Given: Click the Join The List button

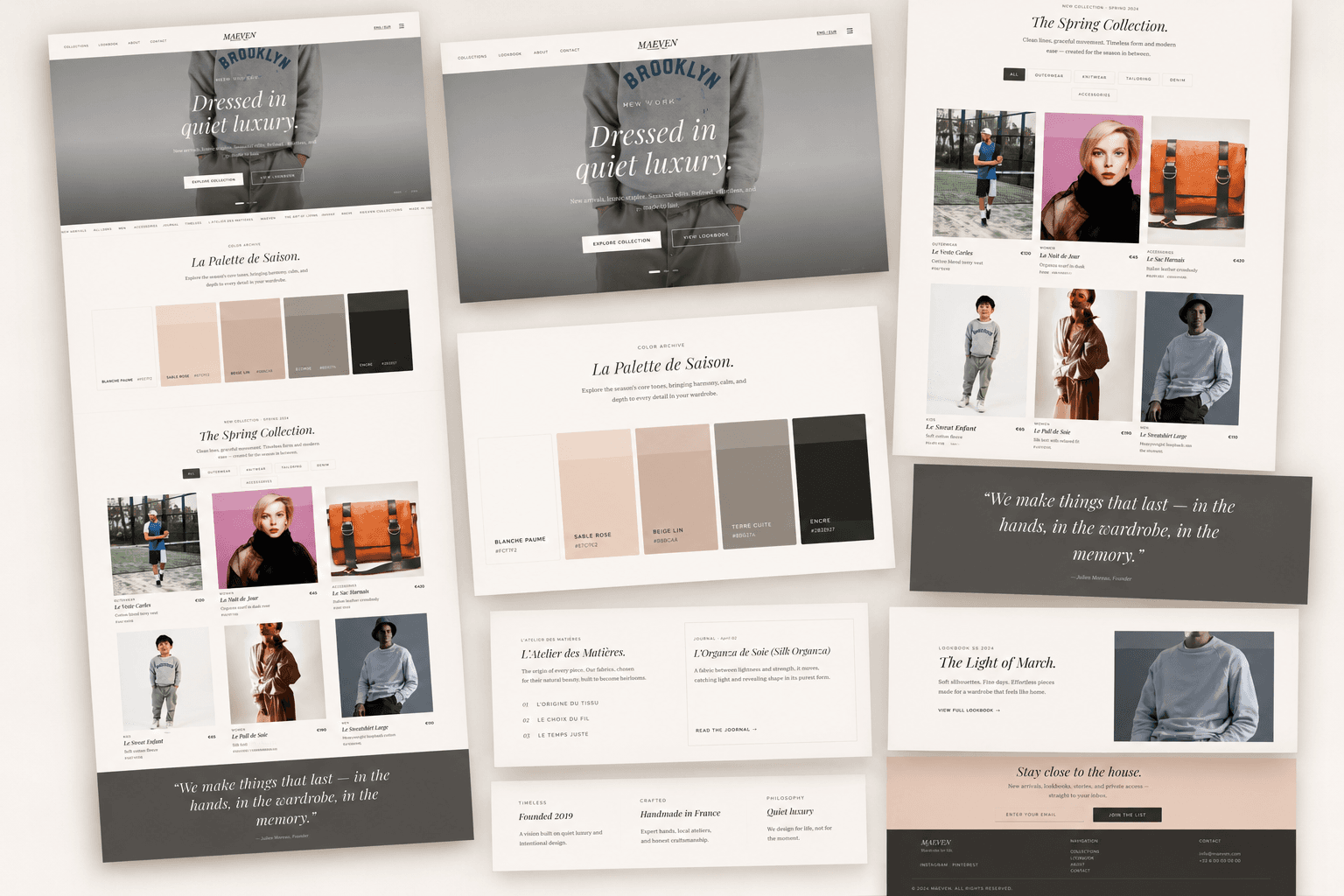Looking at the screenshot, I should click(1127, 815).
